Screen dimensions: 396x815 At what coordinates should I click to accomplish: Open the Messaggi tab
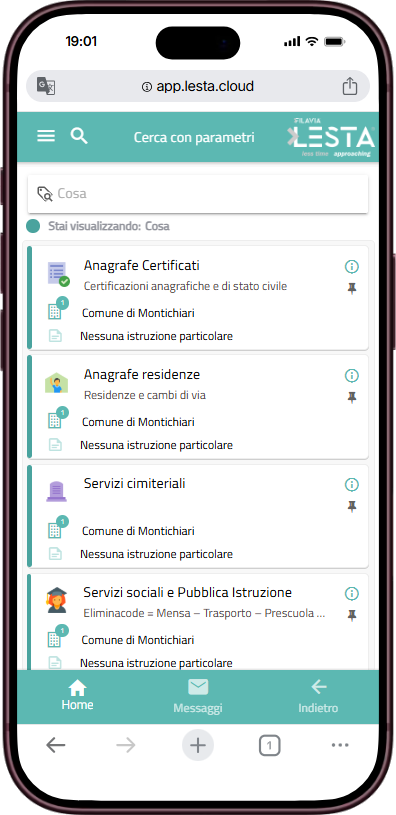[197, 696]
